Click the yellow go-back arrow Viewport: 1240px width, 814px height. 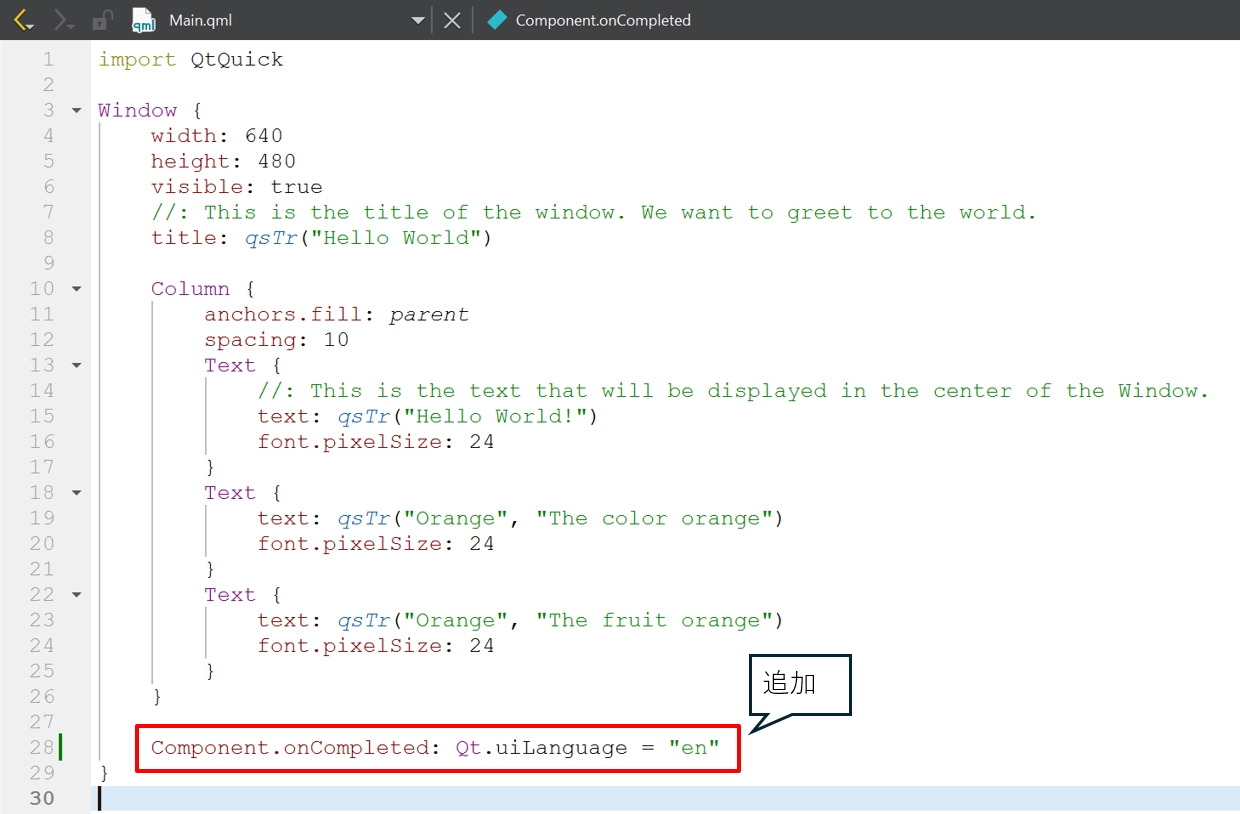(24, 20)
